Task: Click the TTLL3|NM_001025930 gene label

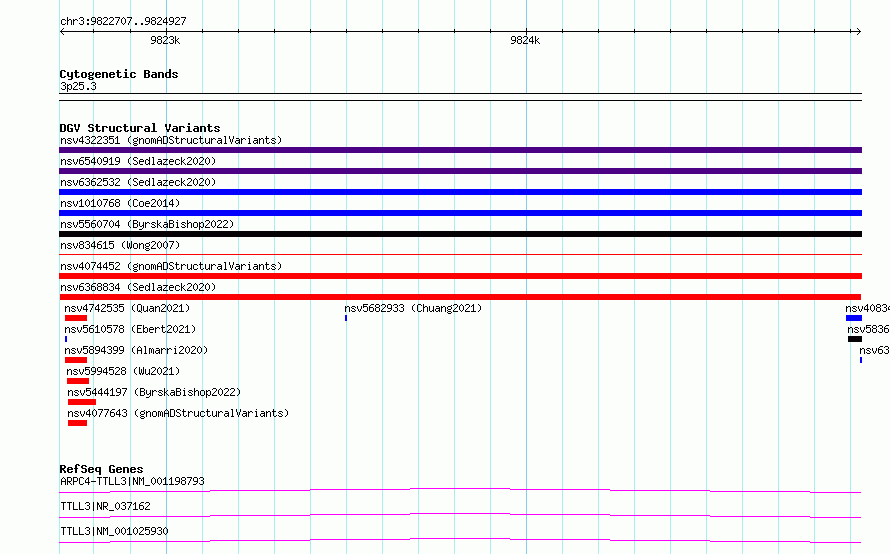Action: pos(114,531)
